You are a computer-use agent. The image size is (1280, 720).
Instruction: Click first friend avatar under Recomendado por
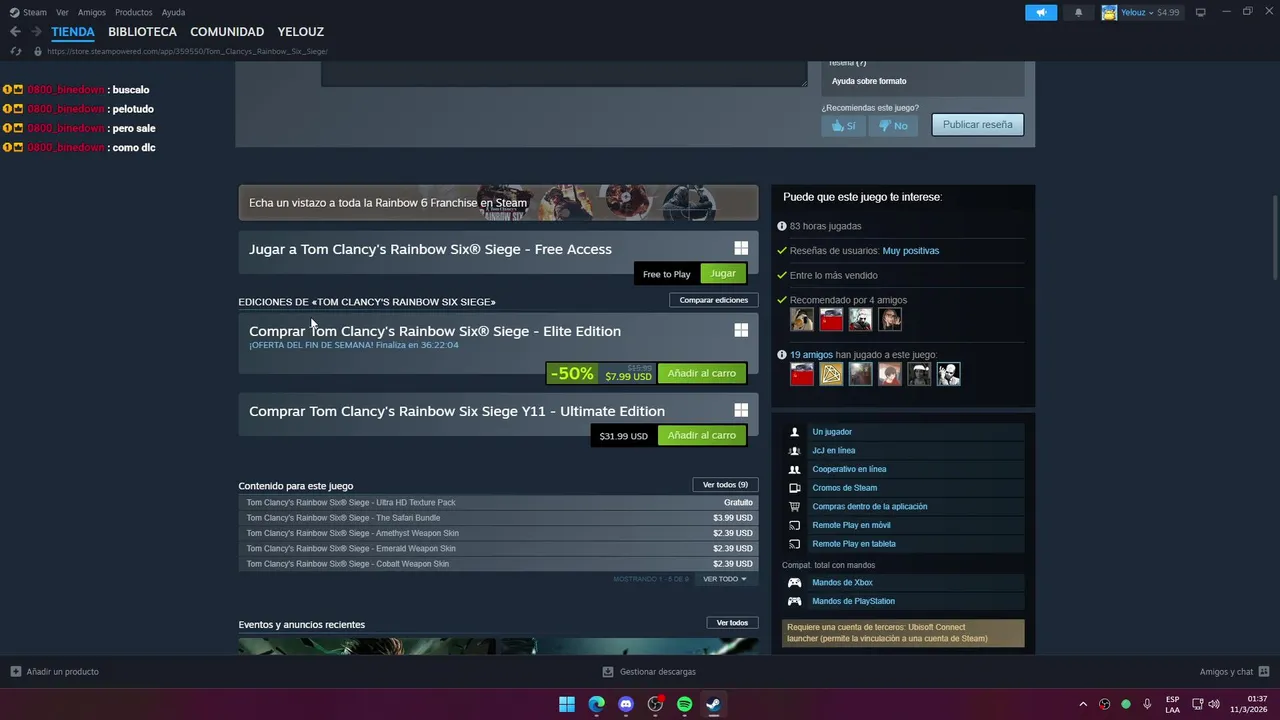(802, 319)
